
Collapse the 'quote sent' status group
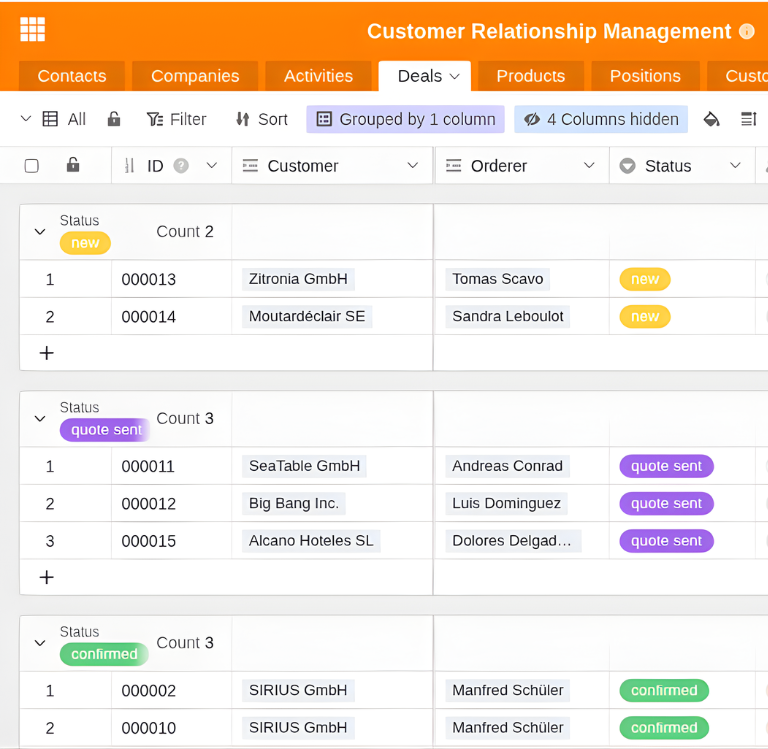[40, 419]
